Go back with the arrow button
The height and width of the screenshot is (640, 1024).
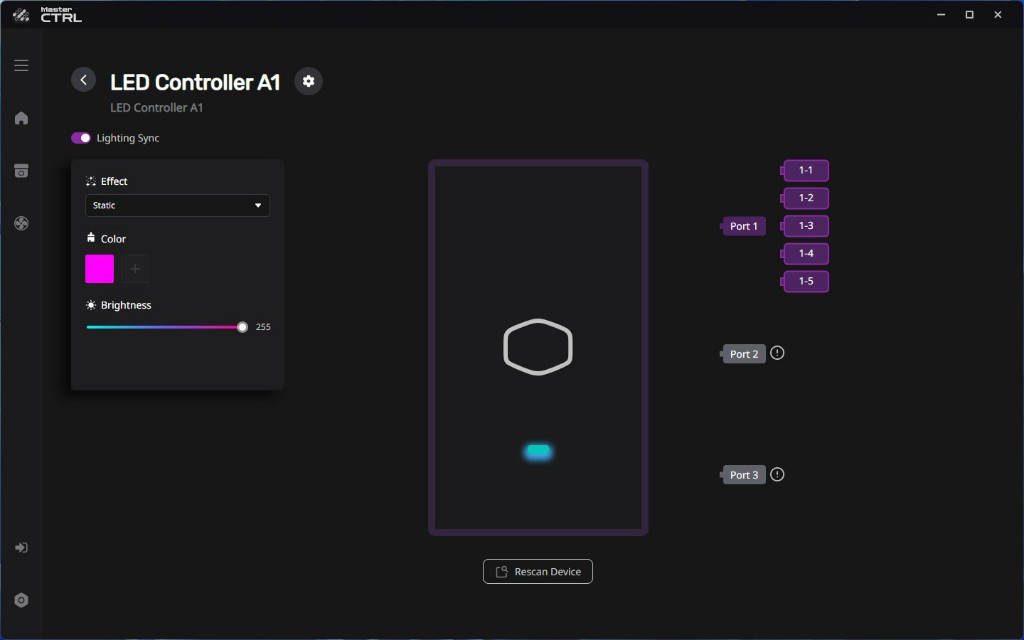pyautogui.click(x=84, y=80)
